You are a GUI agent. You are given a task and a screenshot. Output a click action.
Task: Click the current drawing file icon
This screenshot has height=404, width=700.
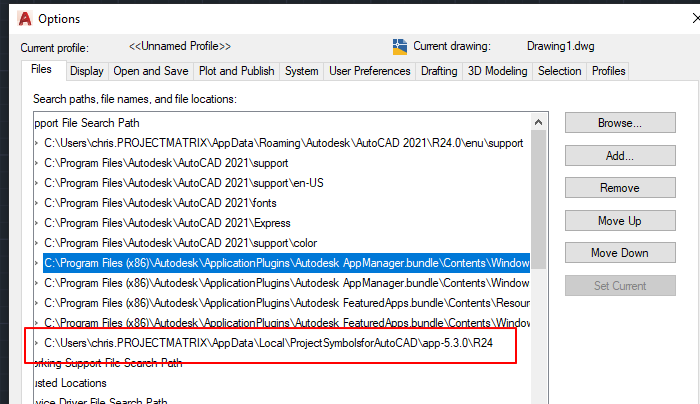coord(400,46)
